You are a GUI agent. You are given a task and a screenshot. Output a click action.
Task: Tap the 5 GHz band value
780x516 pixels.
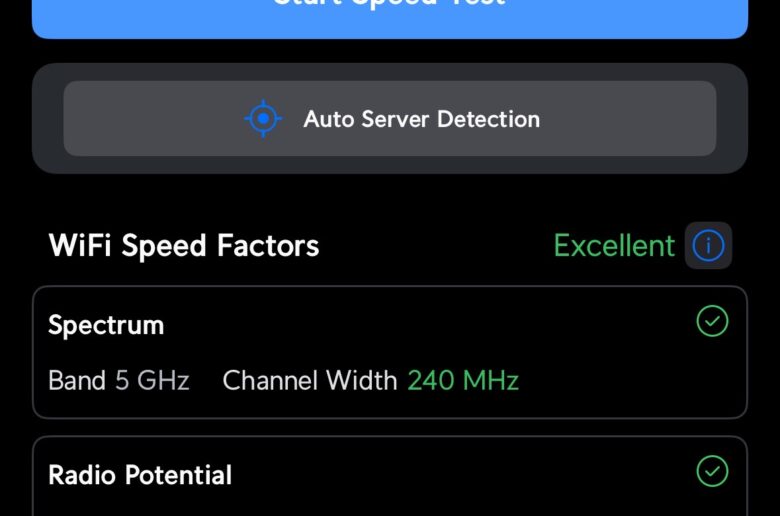(x=152, y=380)
